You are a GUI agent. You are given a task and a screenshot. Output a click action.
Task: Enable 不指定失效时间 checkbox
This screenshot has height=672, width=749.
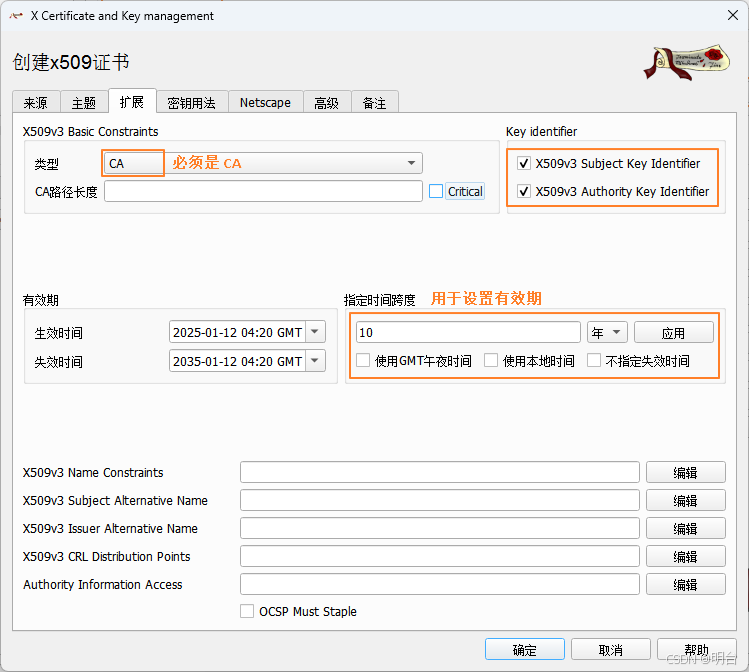(594, 360)
